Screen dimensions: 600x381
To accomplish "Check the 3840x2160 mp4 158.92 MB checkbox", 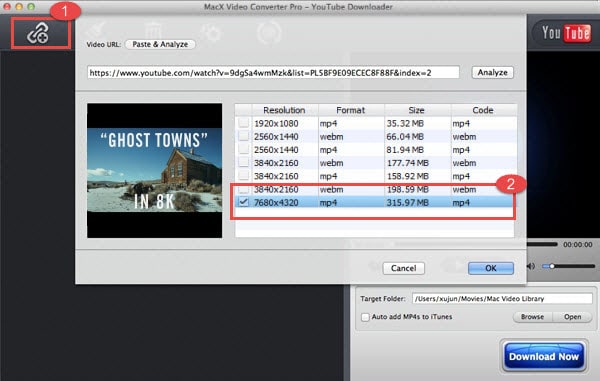I will point(243,176).
